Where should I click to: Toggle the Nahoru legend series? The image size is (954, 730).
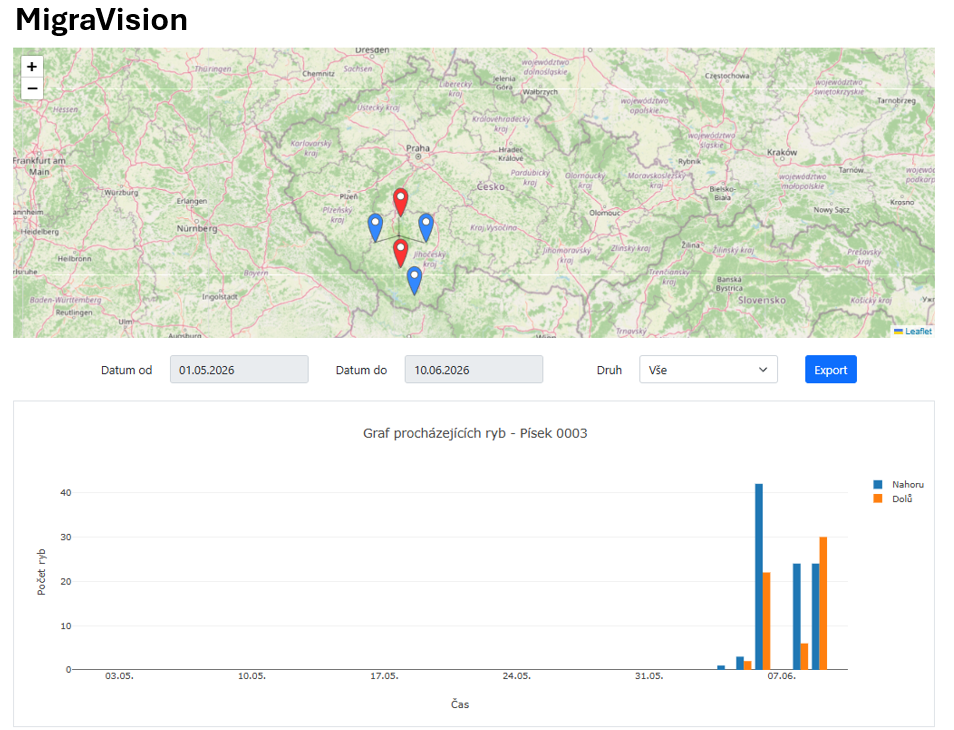(x=899, y=484)
